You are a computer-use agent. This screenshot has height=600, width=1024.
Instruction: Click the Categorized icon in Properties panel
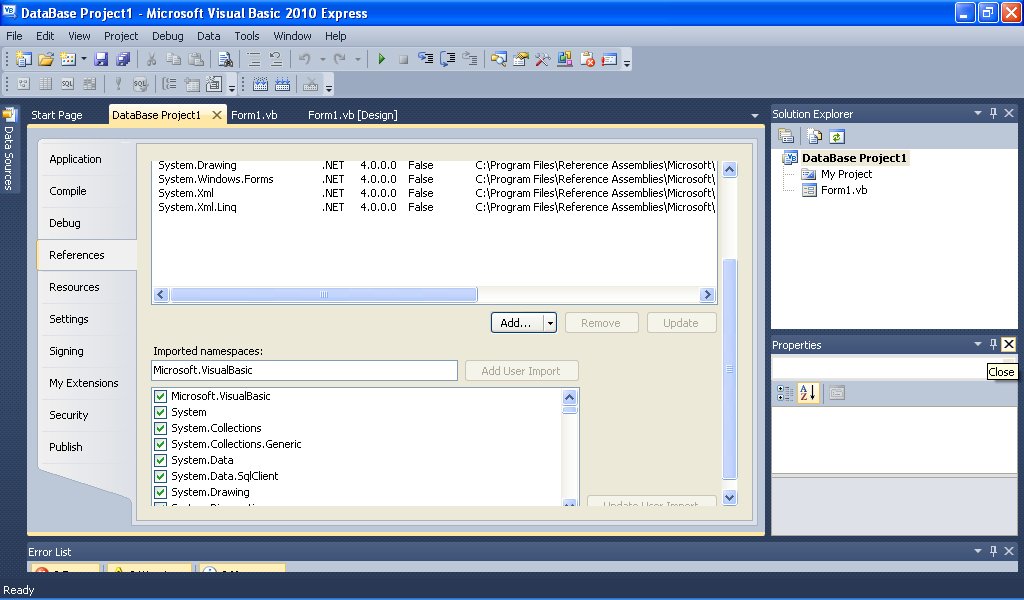(x=785, y=393)
